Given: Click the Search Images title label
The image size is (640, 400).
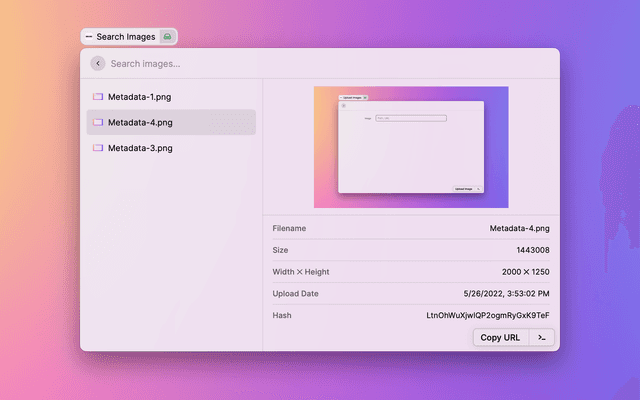Looking at the screenshot, I should click(x=126, y=37).
